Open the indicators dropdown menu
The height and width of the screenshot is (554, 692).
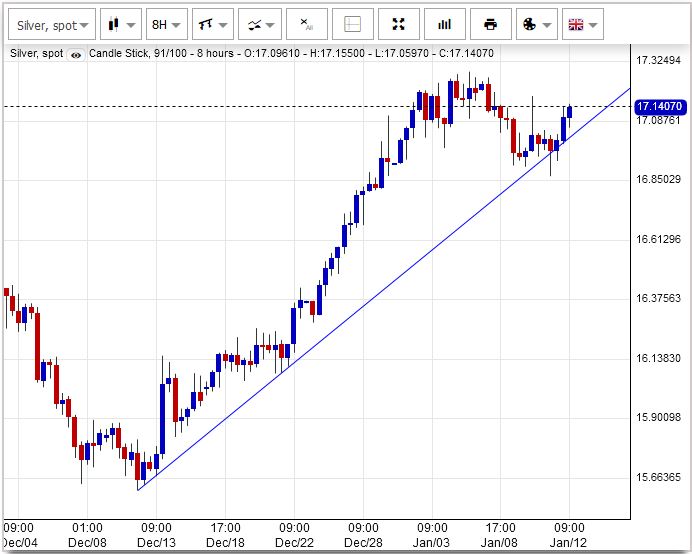click(259, 24)
